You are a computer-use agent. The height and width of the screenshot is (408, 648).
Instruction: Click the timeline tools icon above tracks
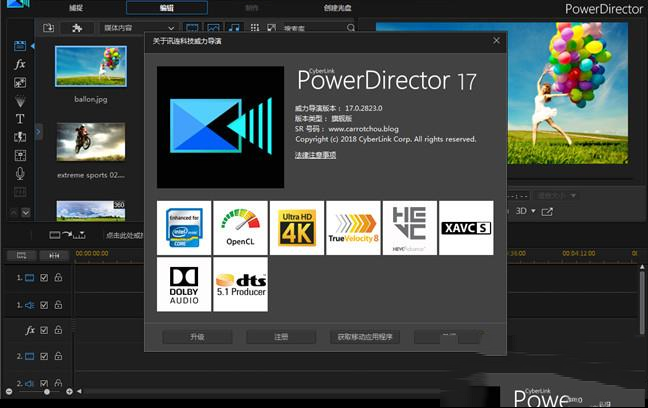click(x=67, y=235)
